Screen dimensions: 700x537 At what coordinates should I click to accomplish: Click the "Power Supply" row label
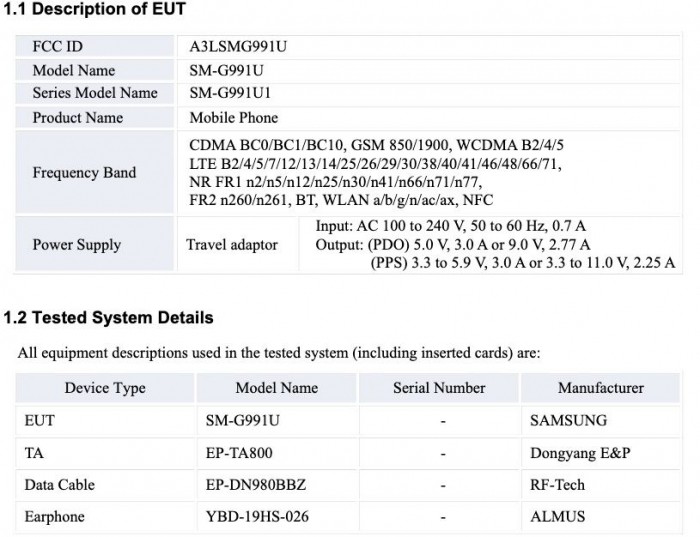77,244
